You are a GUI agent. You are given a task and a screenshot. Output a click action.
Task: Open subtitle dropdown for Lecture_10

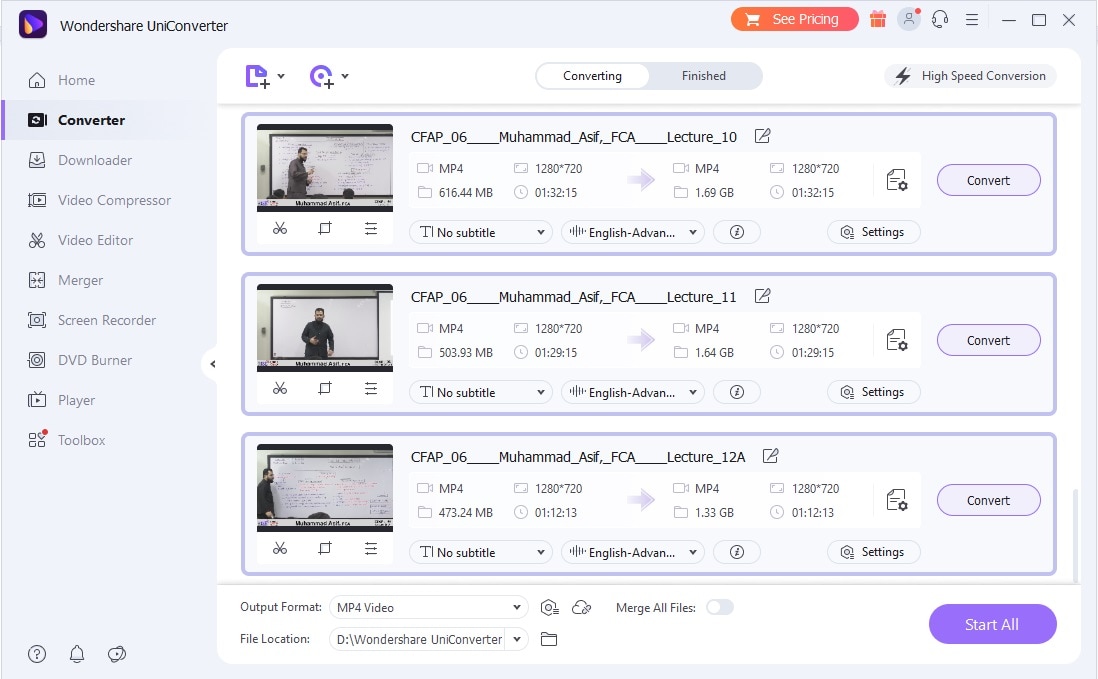pyautogui.click(x=481, y=232)
